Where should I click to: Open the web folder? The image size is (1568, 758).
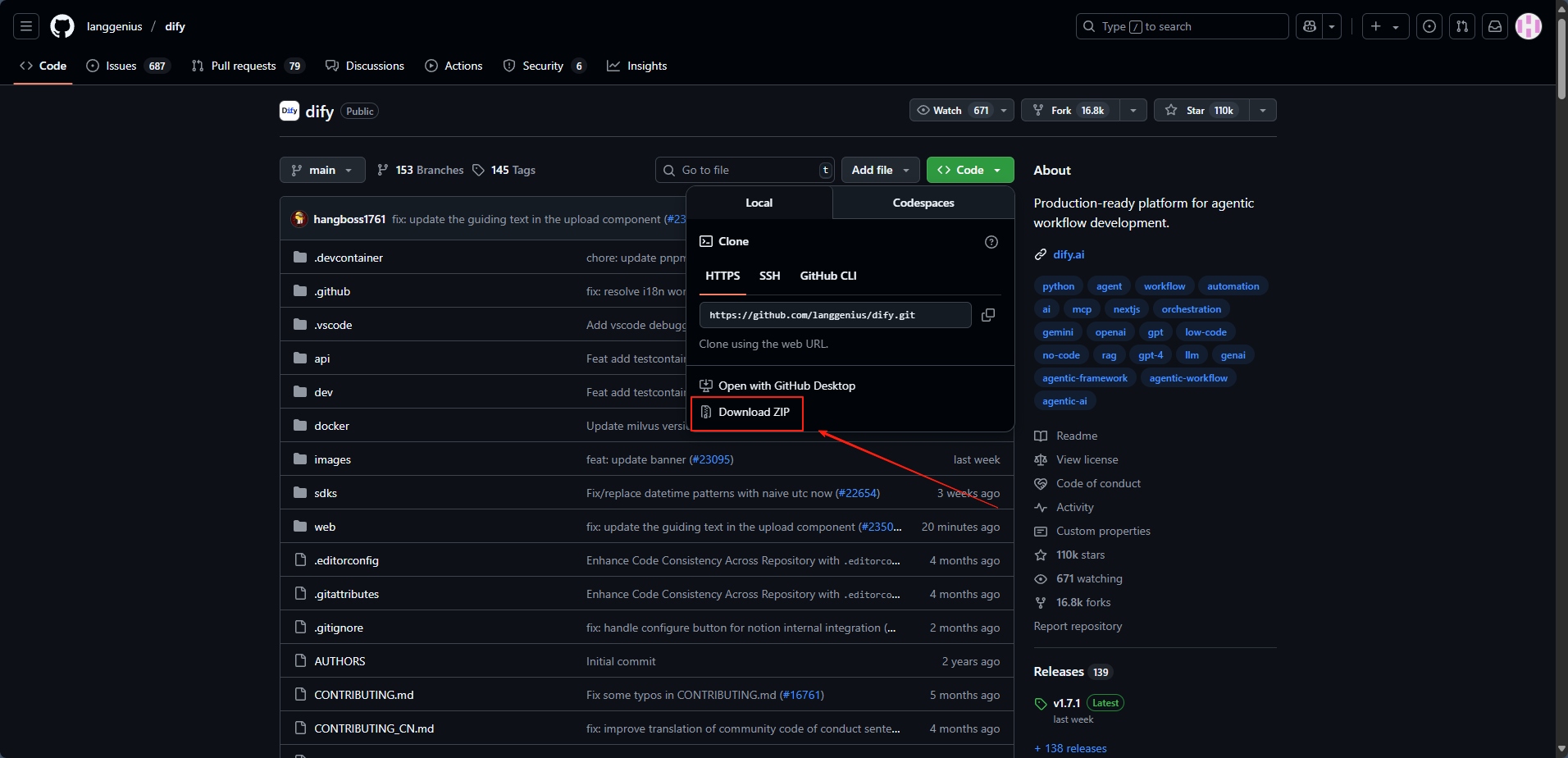click(325, 527)
